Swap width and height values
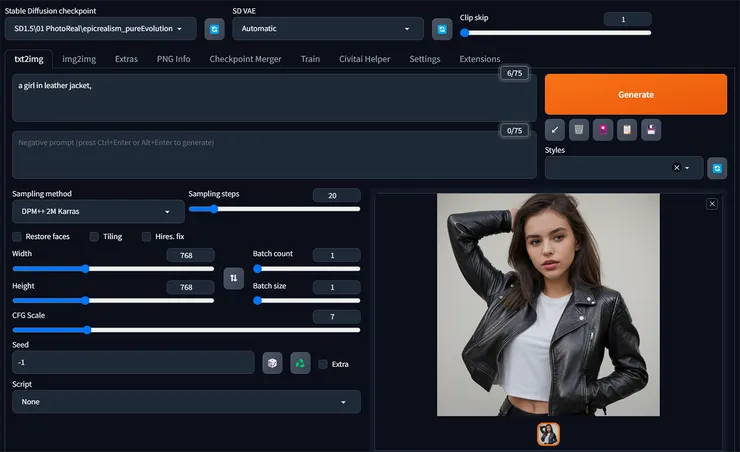This screenshot has height=452, width=740. (x=234, y=278)
